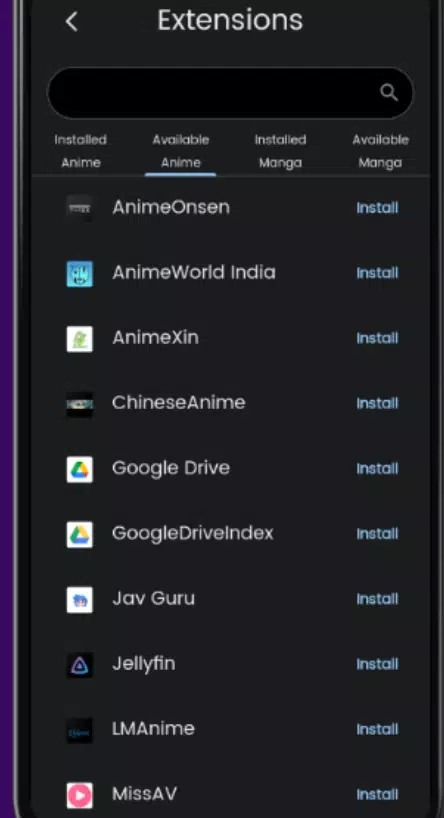The image size is (444, 818).
Task: Open the AnimeOnsen list entry
Action: (230, 208)
